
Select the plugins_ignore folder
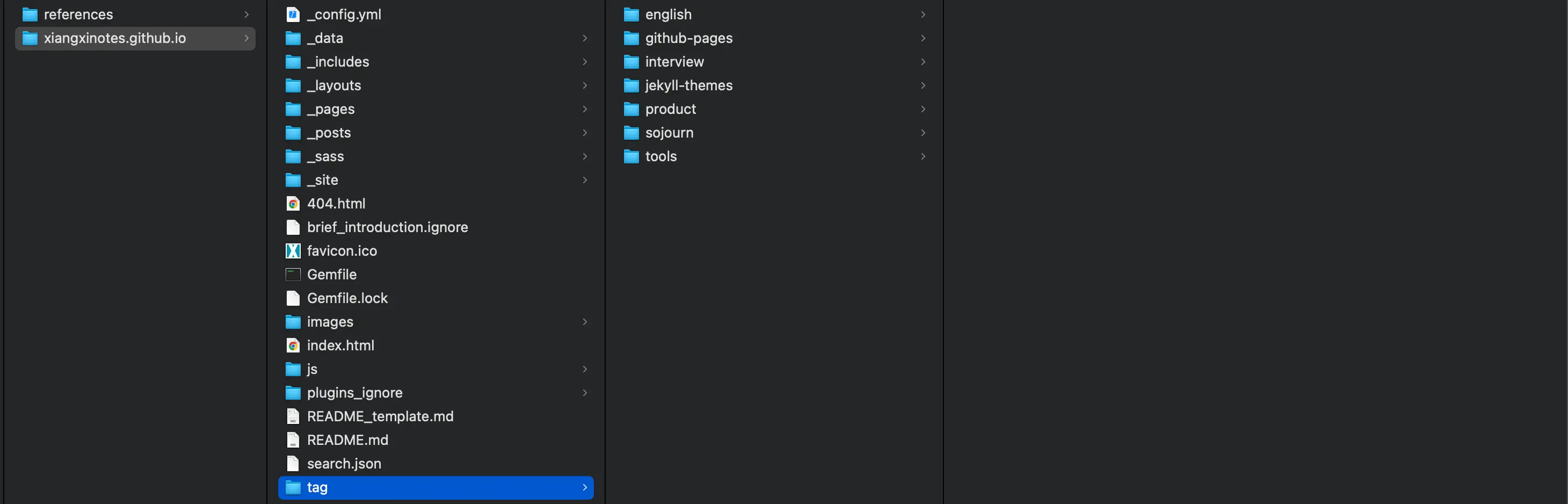pos(354,393)
